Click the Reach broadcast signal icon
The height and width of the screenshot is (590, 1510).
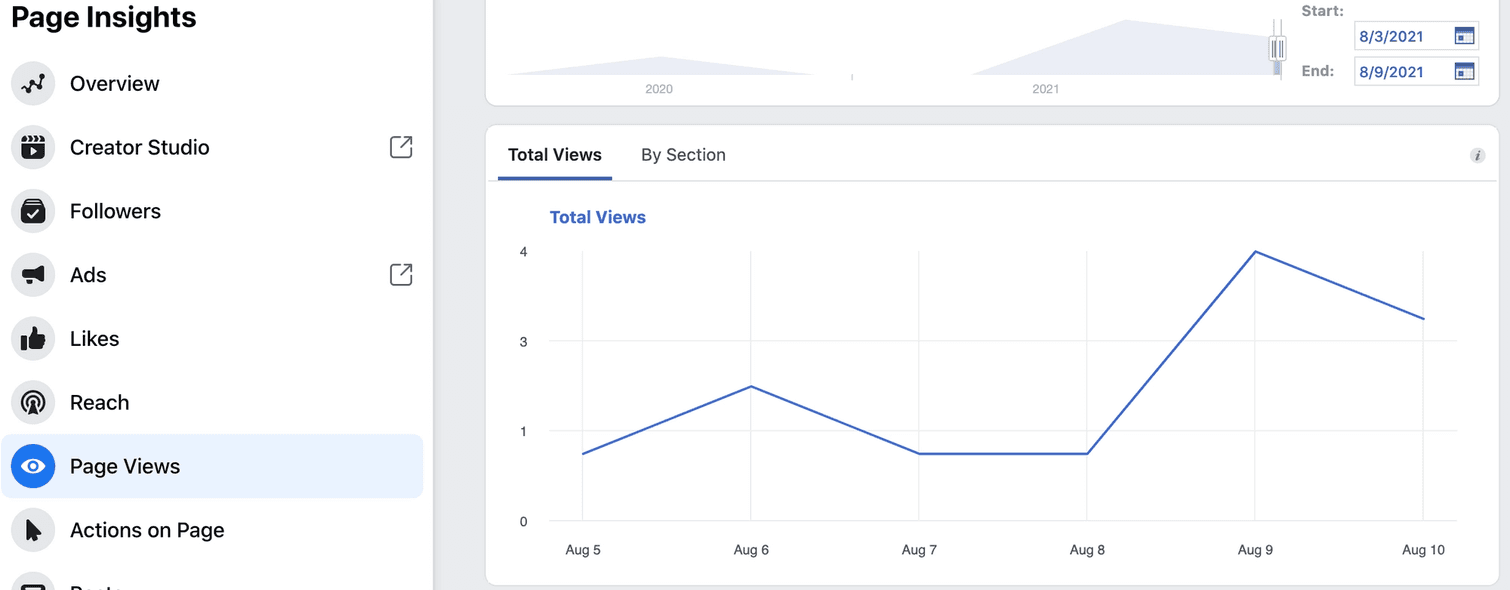pyautogui.click(x=33, y=403)
